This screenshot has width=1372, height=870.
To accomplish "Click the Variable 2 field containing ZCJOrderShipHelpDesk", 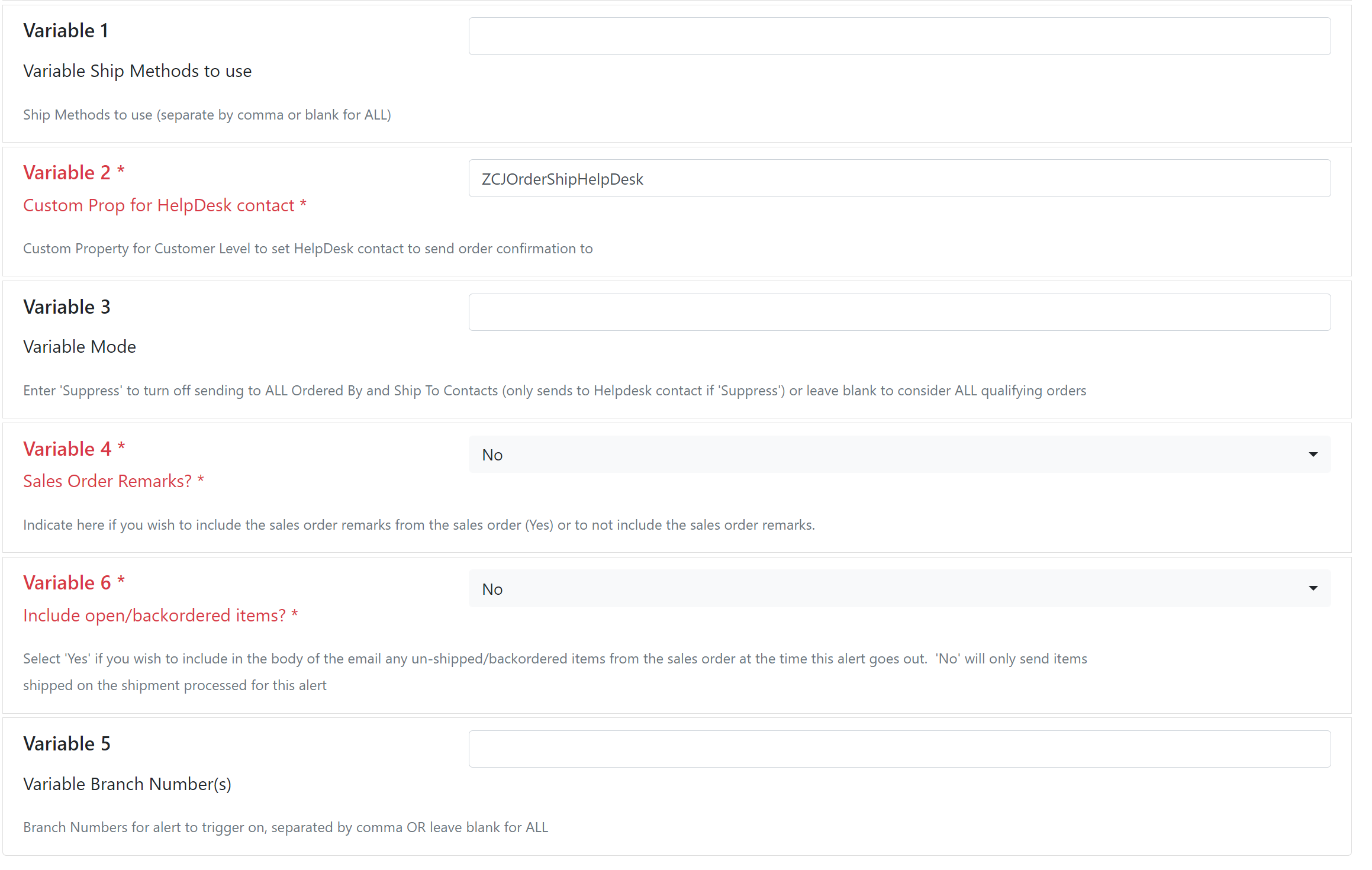I will [x=899, y=178].
